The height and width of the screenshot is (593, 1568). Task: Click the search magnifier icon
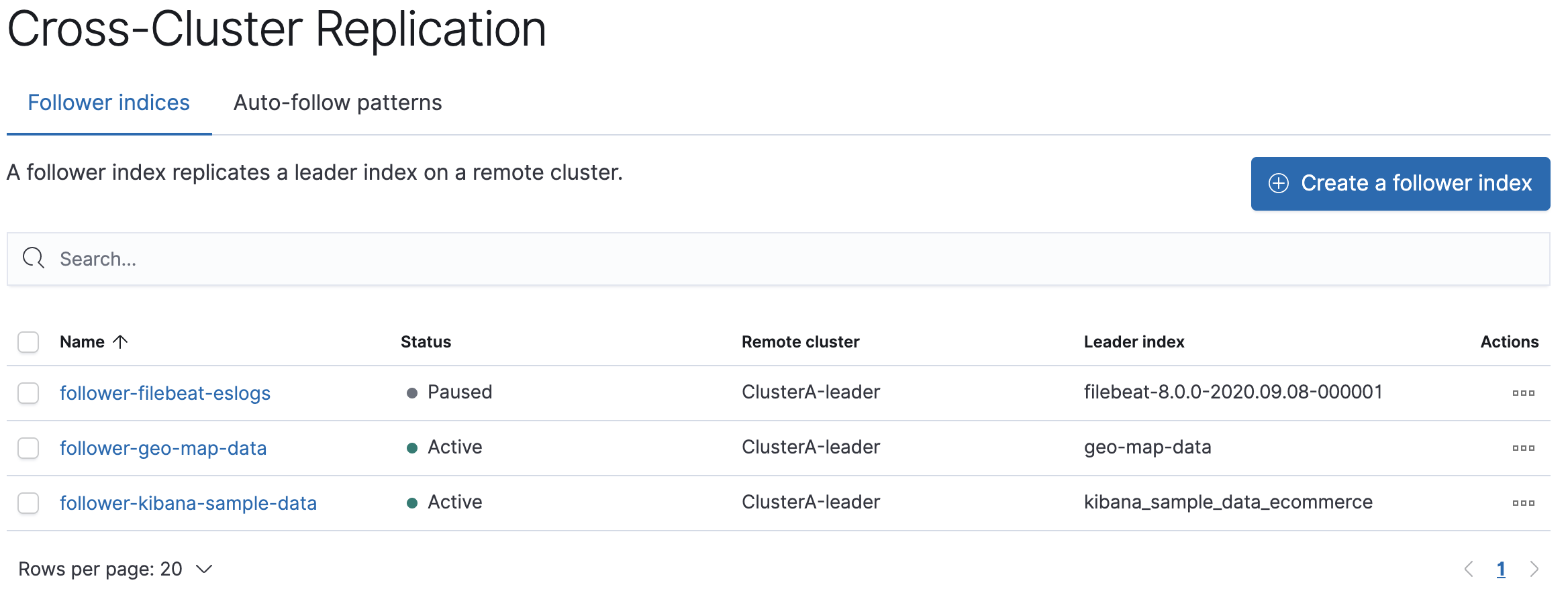(34, 258)
